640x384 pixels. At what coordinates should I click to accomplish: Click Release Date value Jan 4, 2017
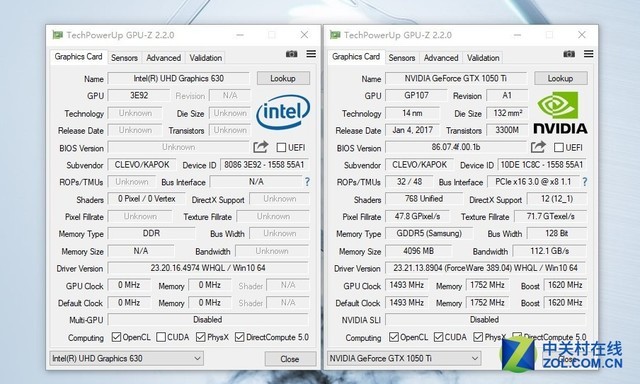tap(413, 130)
